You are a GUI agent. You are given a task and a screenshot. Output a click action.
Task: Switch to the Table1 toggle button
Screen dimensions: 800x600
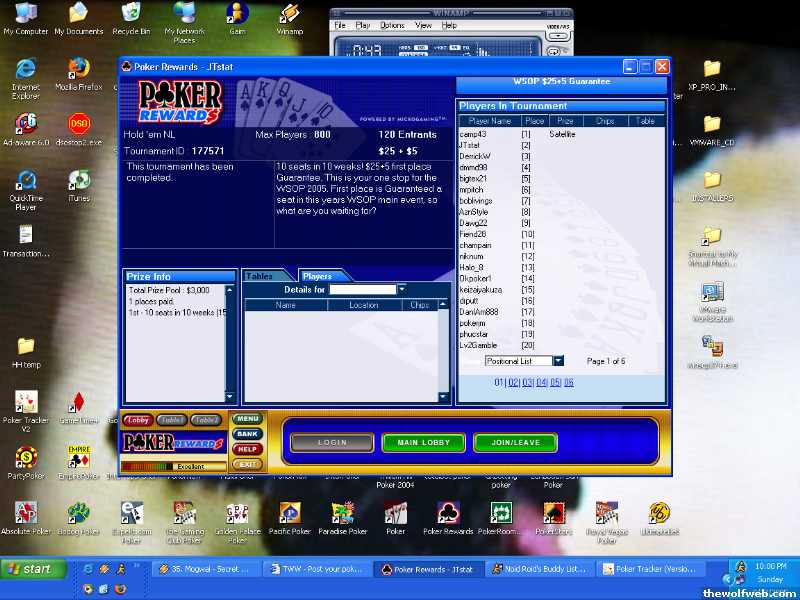[172, 420]
